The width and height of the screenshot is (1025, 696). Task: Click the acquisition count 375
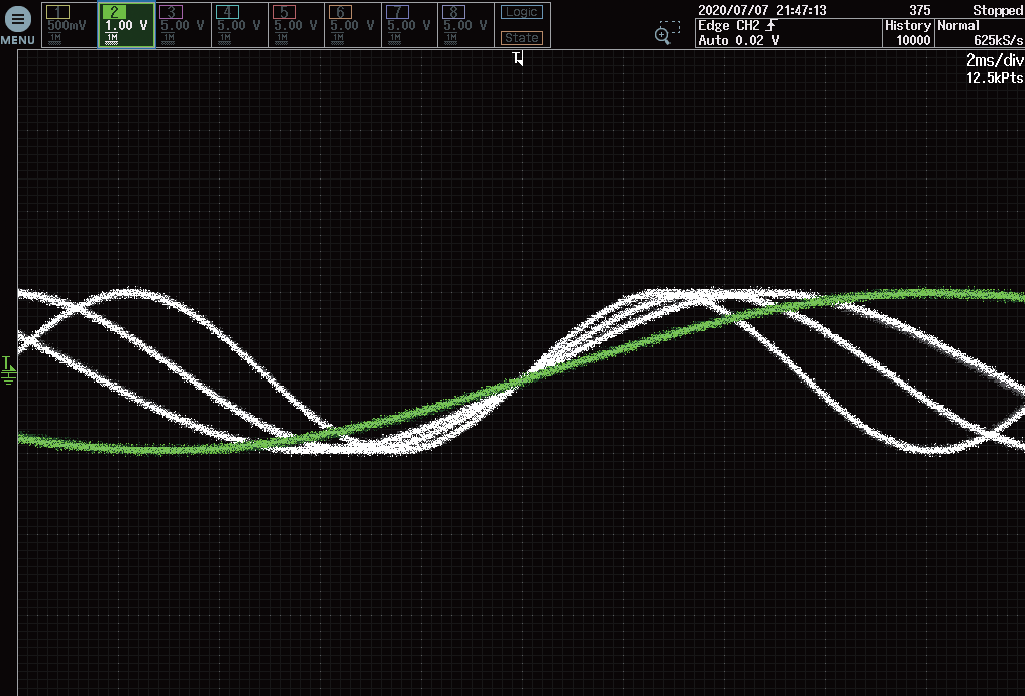(x=919, y=10)
